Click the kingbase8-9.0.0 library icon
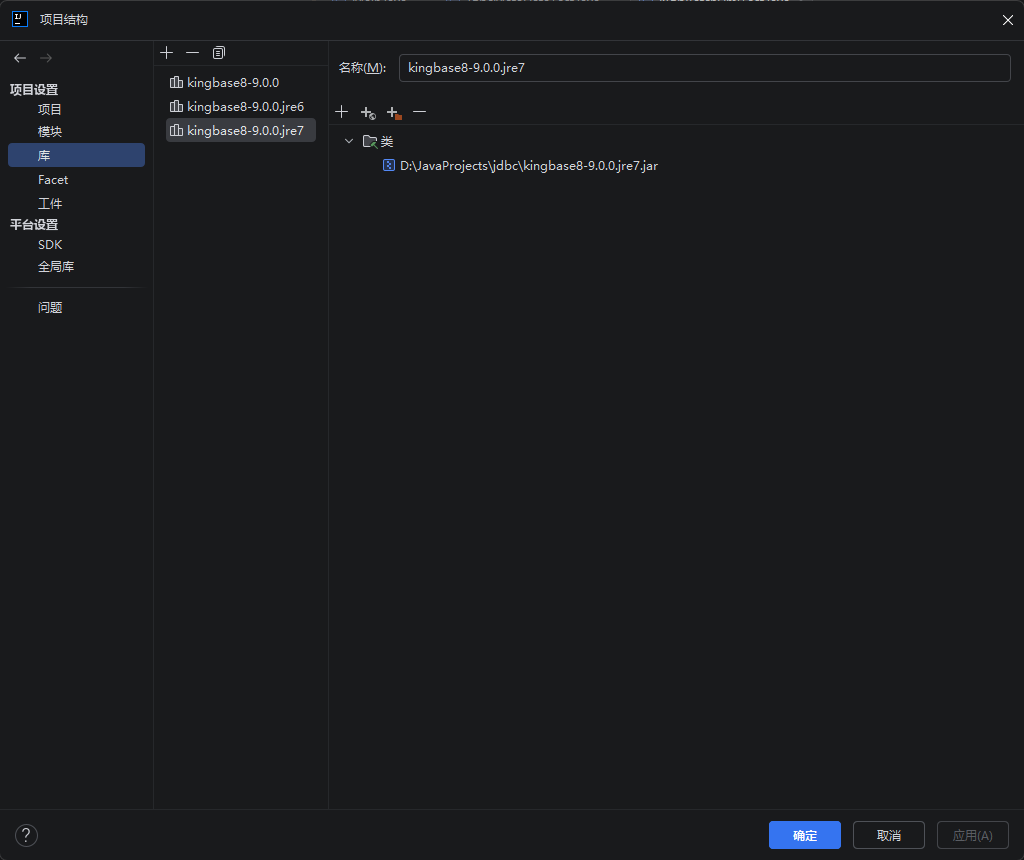 pos(176,82)
